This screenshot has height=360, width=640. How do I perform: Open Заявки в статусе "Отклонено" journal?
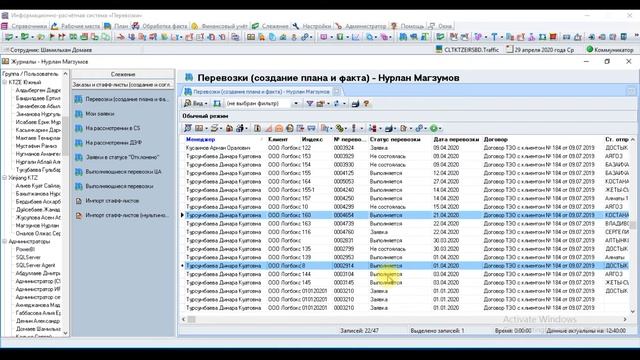[x=122, y=157]
